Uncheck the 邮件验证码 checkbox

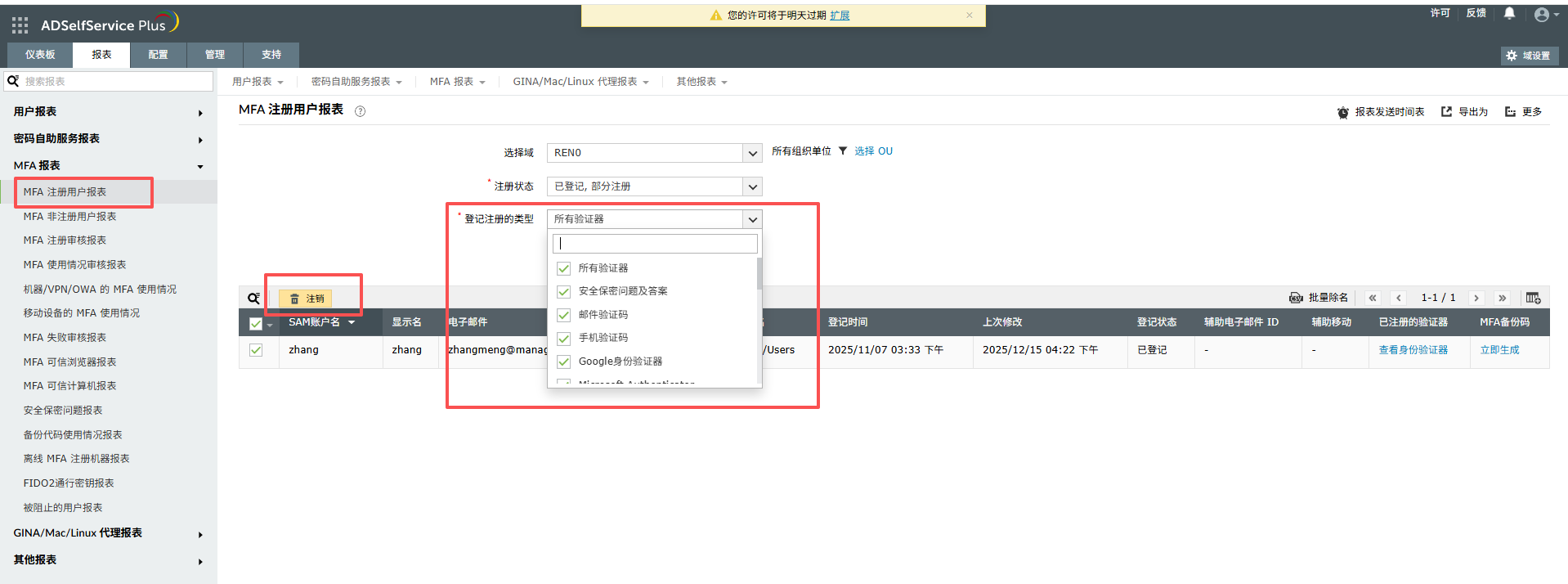[563, 315]
